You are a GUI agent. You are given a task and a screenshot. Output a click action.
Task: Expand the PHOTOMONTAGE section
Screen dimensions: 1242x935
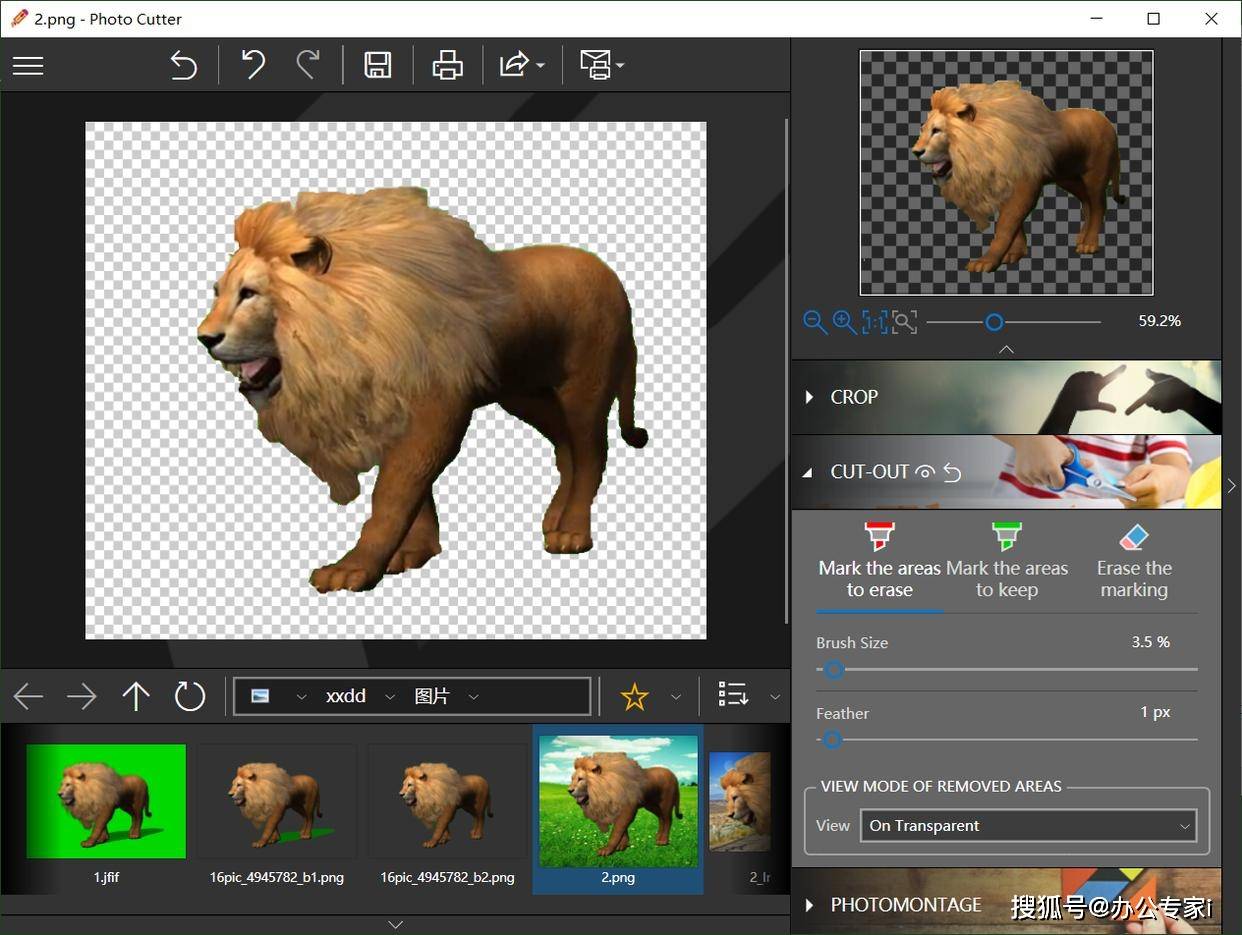tap(1006, 902)
